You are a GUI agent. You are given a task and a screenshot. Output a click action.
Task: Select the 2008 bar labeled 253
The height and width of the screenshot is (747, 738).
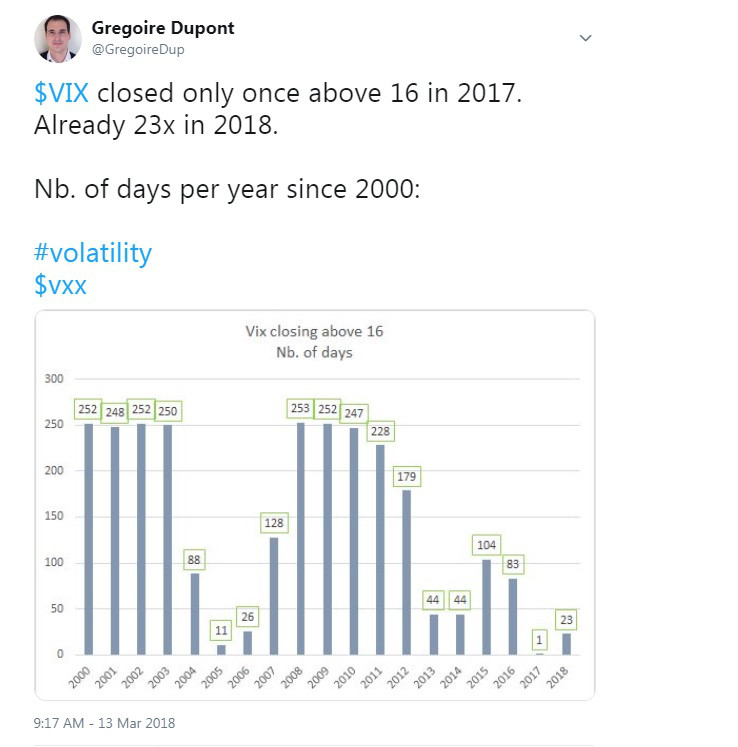[x=301, y=538]
